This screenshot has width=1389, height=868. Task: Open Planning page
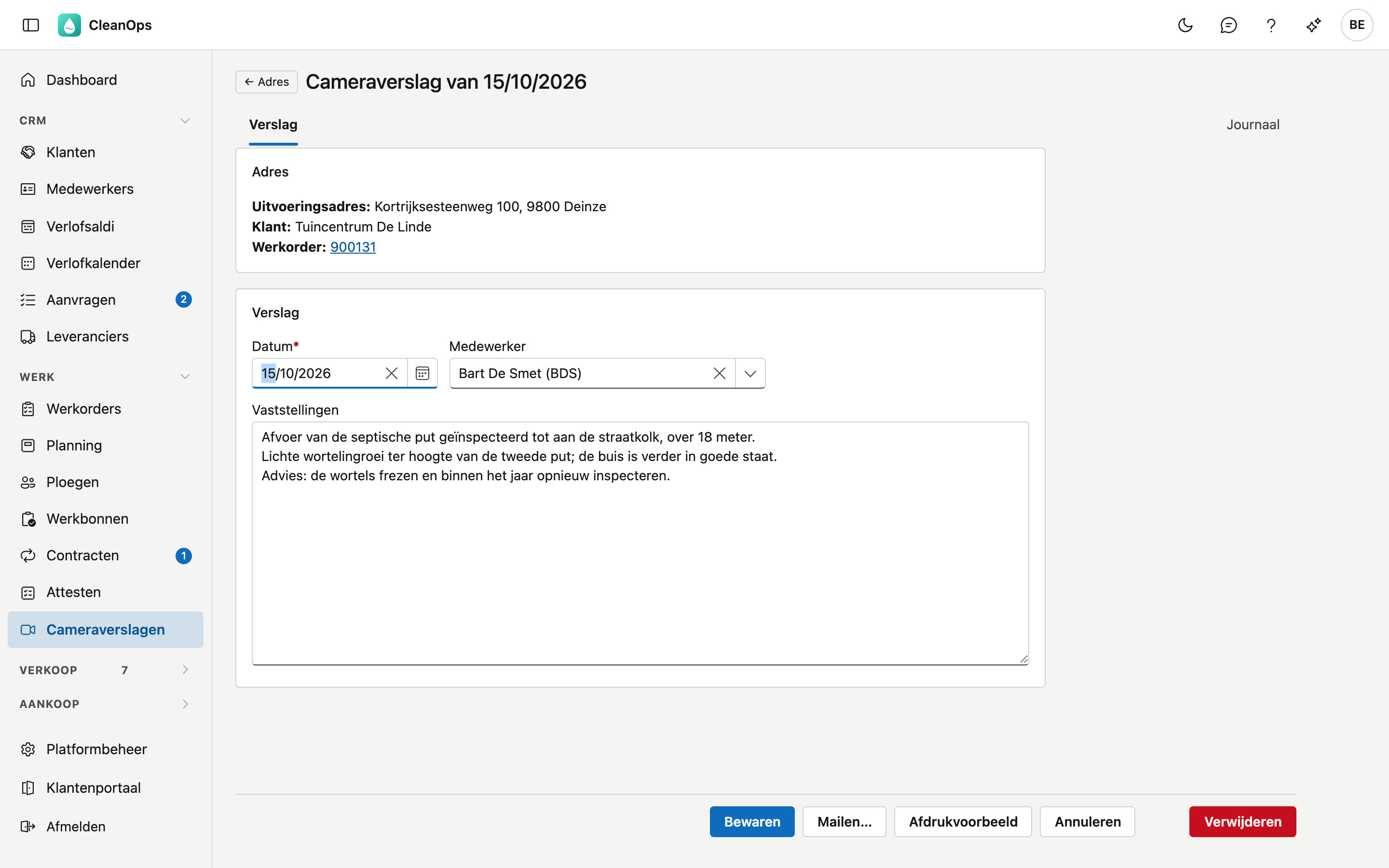[106, 446]
